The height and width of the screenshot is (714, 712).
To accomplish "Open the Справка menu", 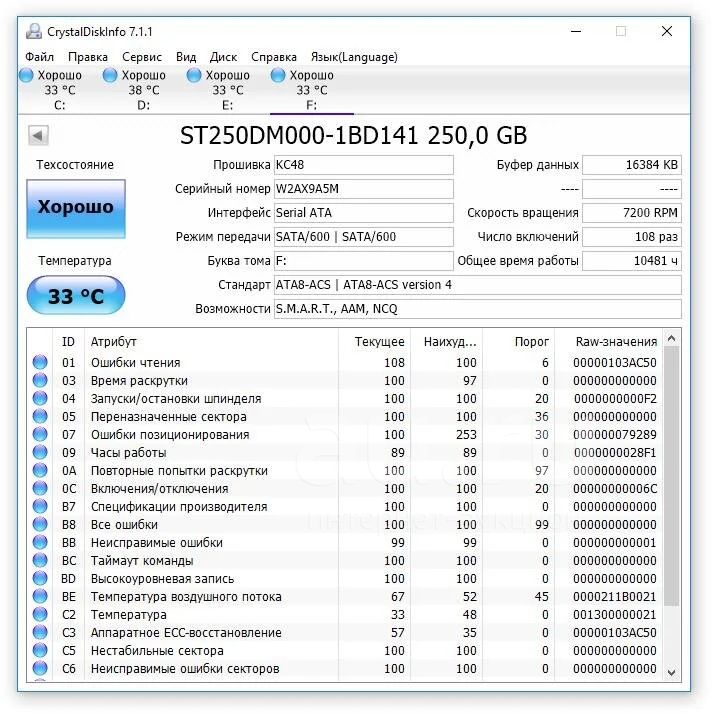I will [x=274, y=57].
